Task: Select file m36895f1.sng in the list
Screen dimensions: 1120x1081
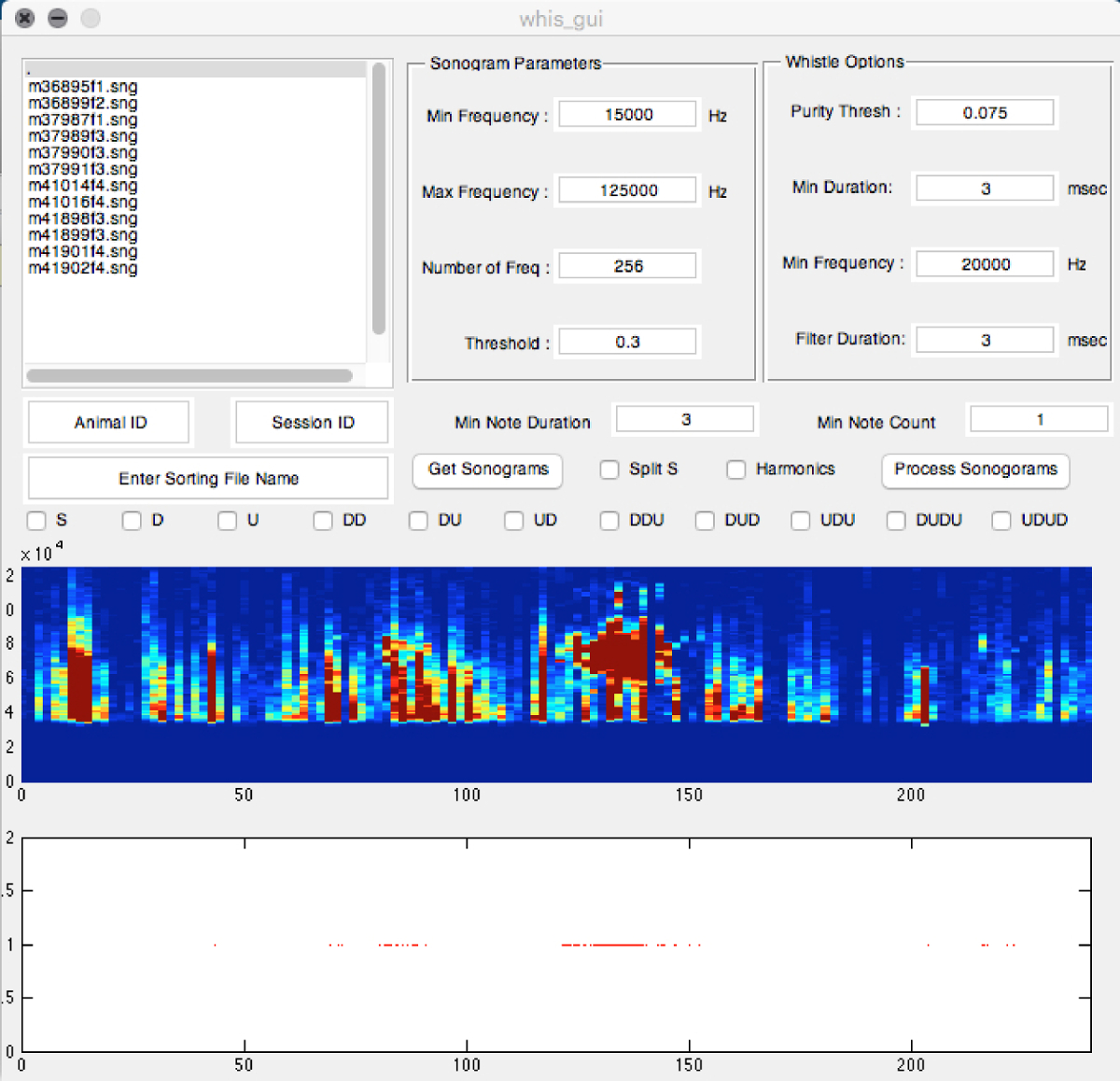Action: pyautogui.click(x=83, y=87)
